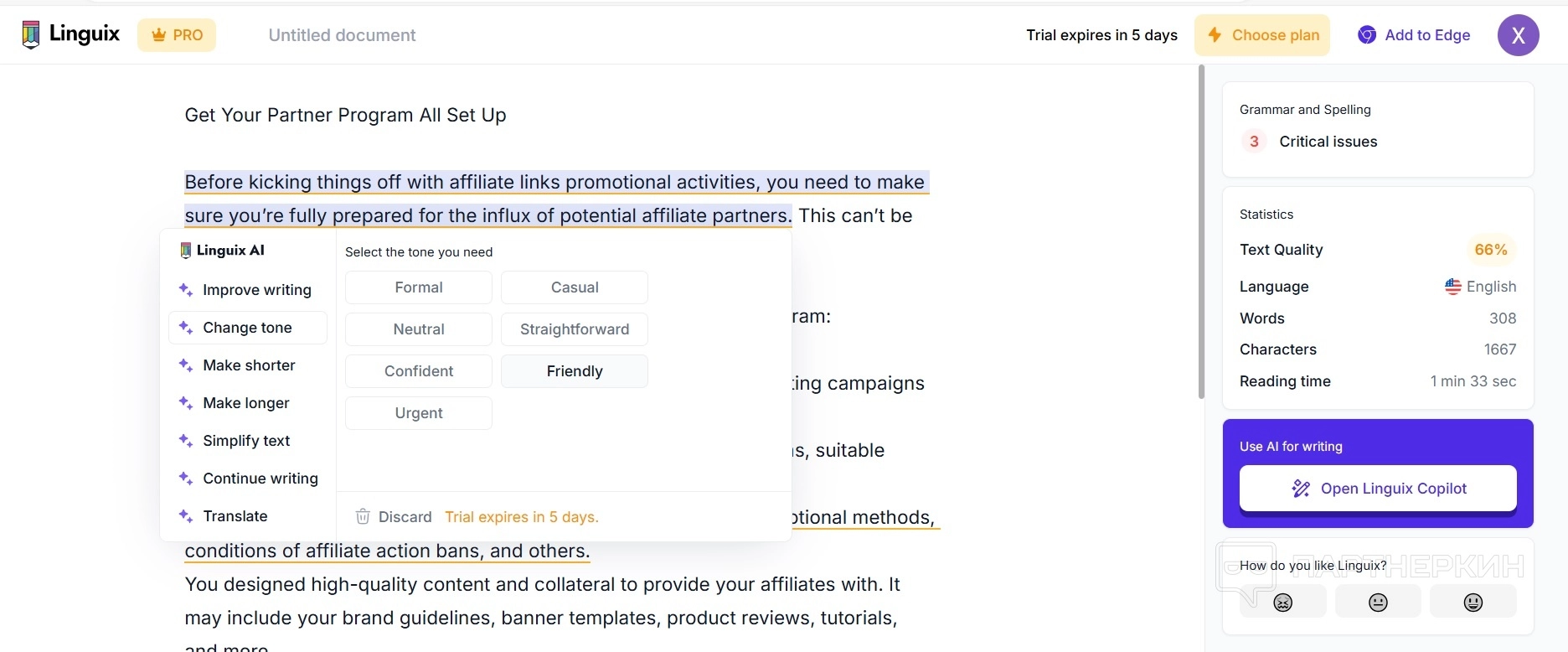Choose the Friendly tone
This screenshot has width=1568, height=652.
click(x=574, y=371)
